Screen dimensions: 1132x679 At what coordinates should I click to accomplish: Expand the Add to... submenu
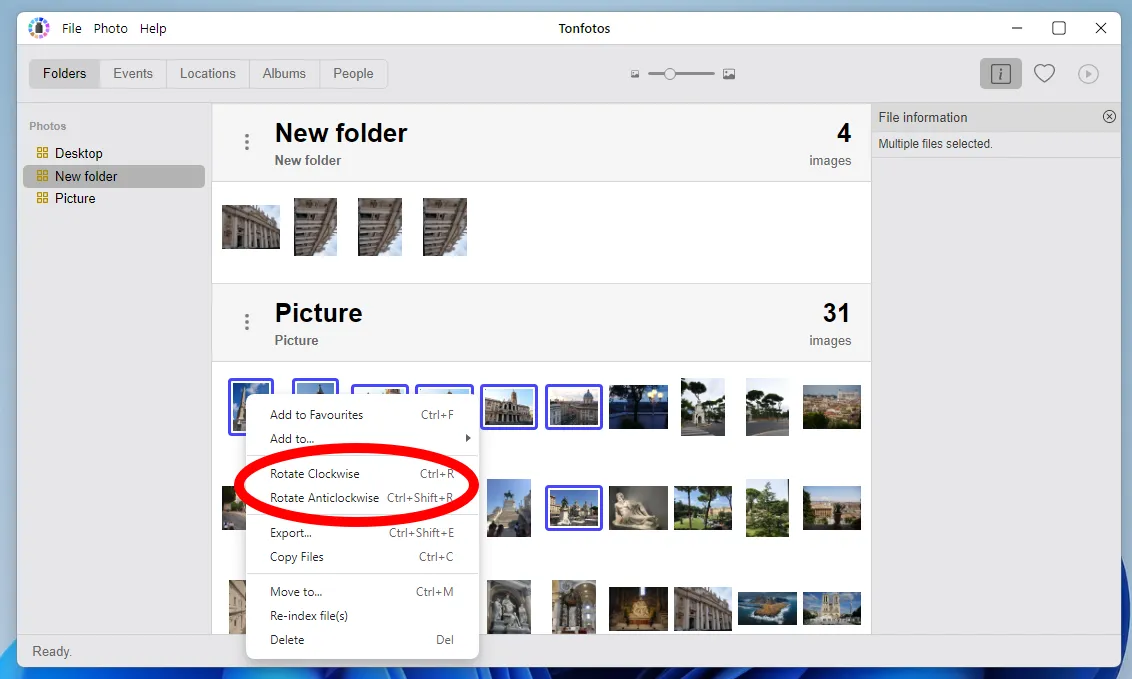293,438
